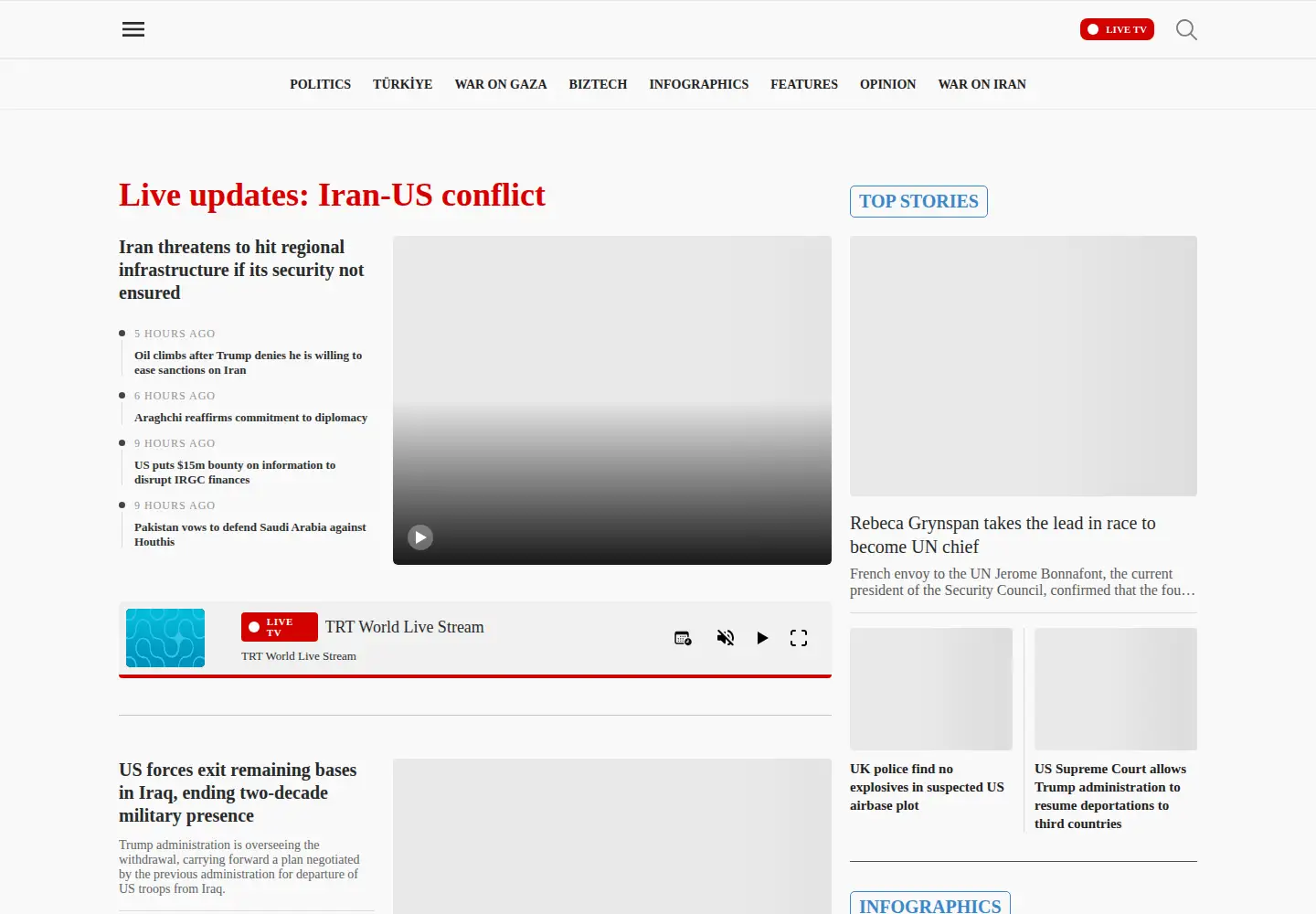This screenshot has width=1316, height=914.
Task: Open the search magnifier icon
Action: click(x=1186, y=29)
